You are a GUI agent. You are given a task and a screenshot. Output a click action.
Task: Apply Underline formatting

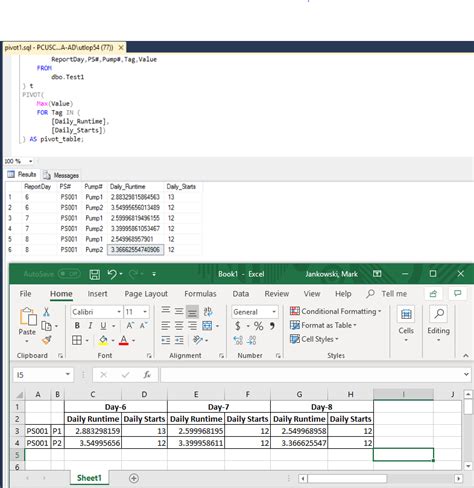pos(103,326)
